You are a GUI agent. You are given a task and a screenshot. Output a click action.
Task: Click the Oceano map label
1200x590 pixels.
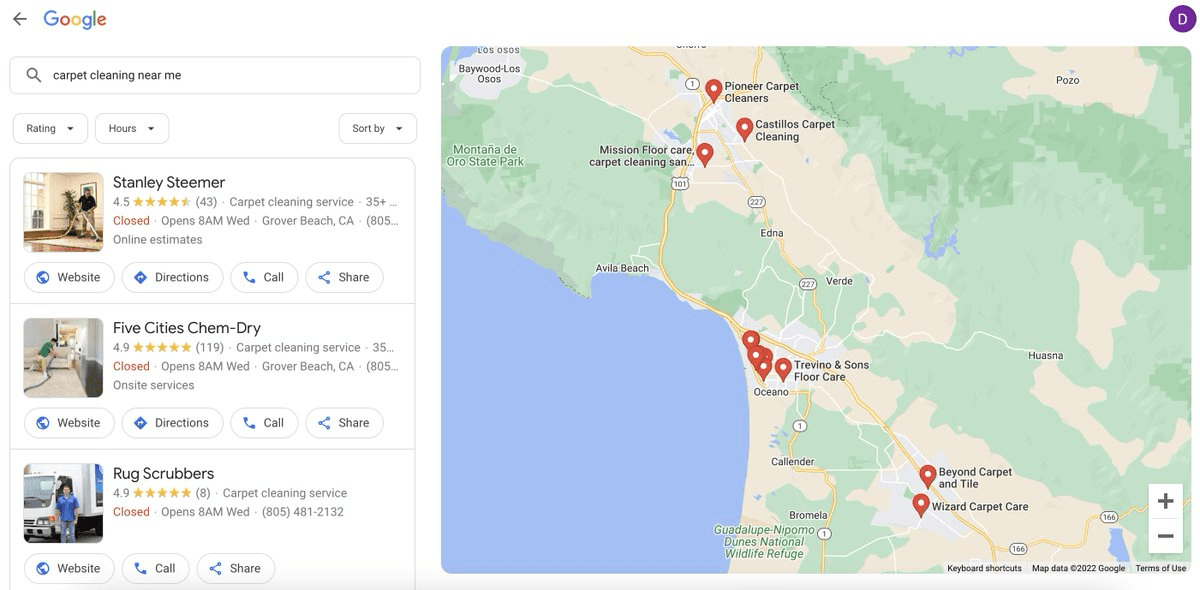[771, 392]
